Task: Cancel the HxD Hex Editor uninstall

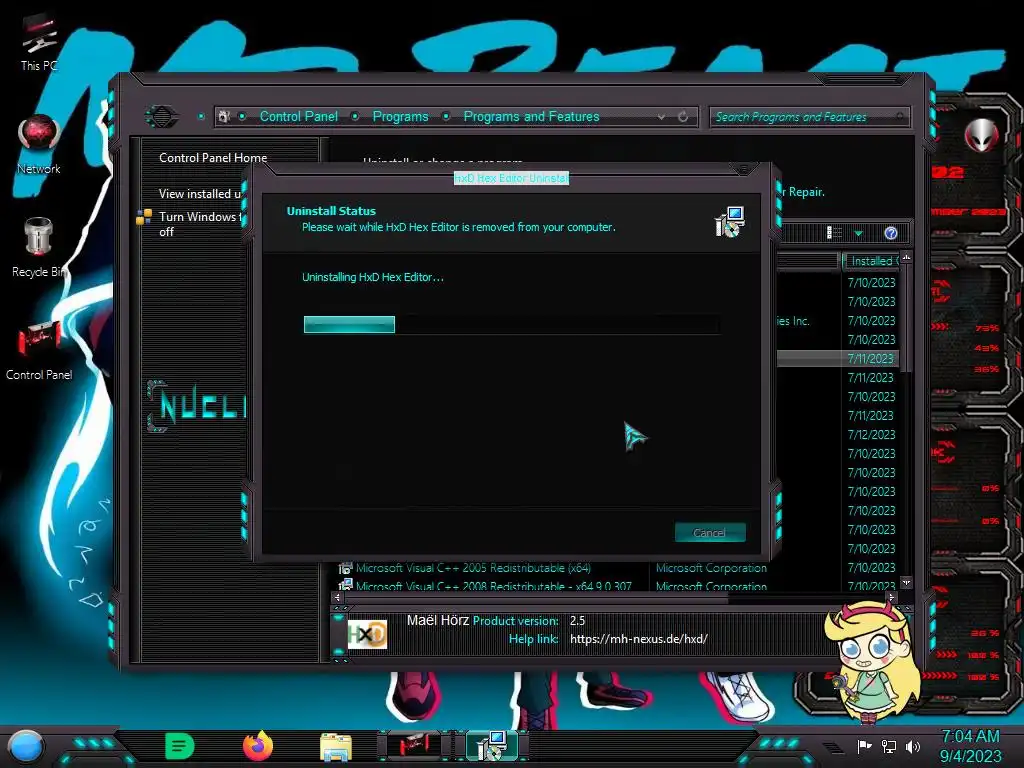Action: click(710, 533)
